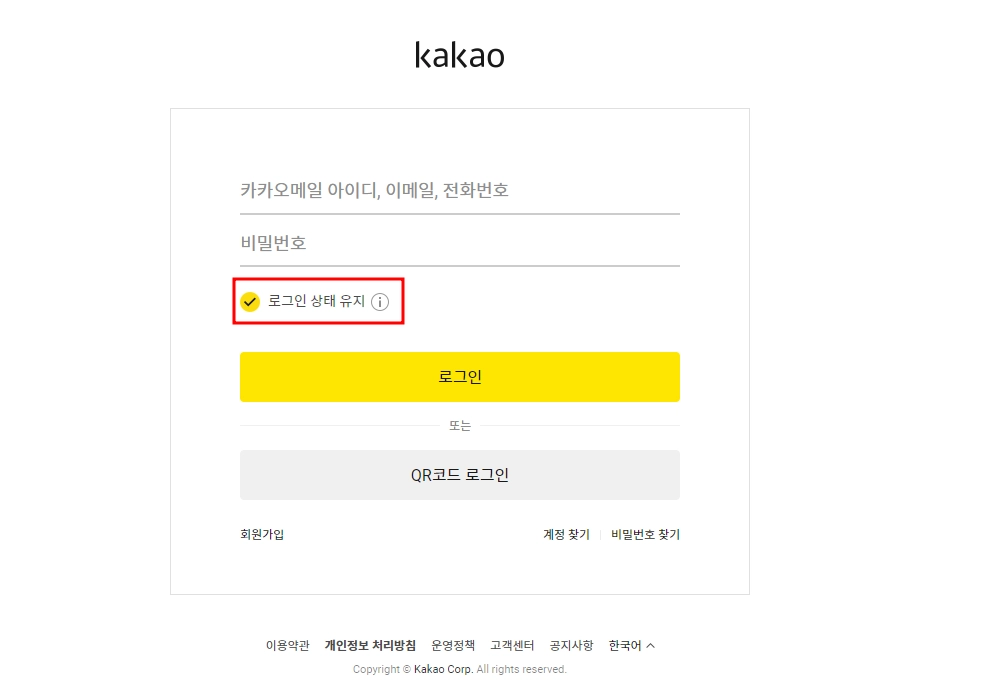Choose the QR코드 로그인 button
Image resolution: width=998 pixels, height=687 pixels.
[459, 475]
